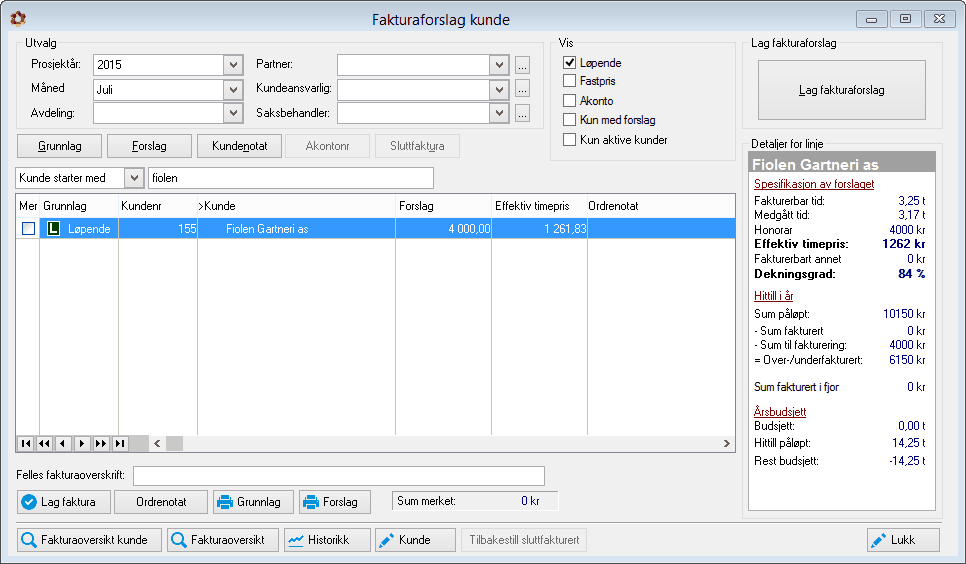The image size is (966, 564).
Task: Click the Kunde pencil icon
Action: click(386, 541)
